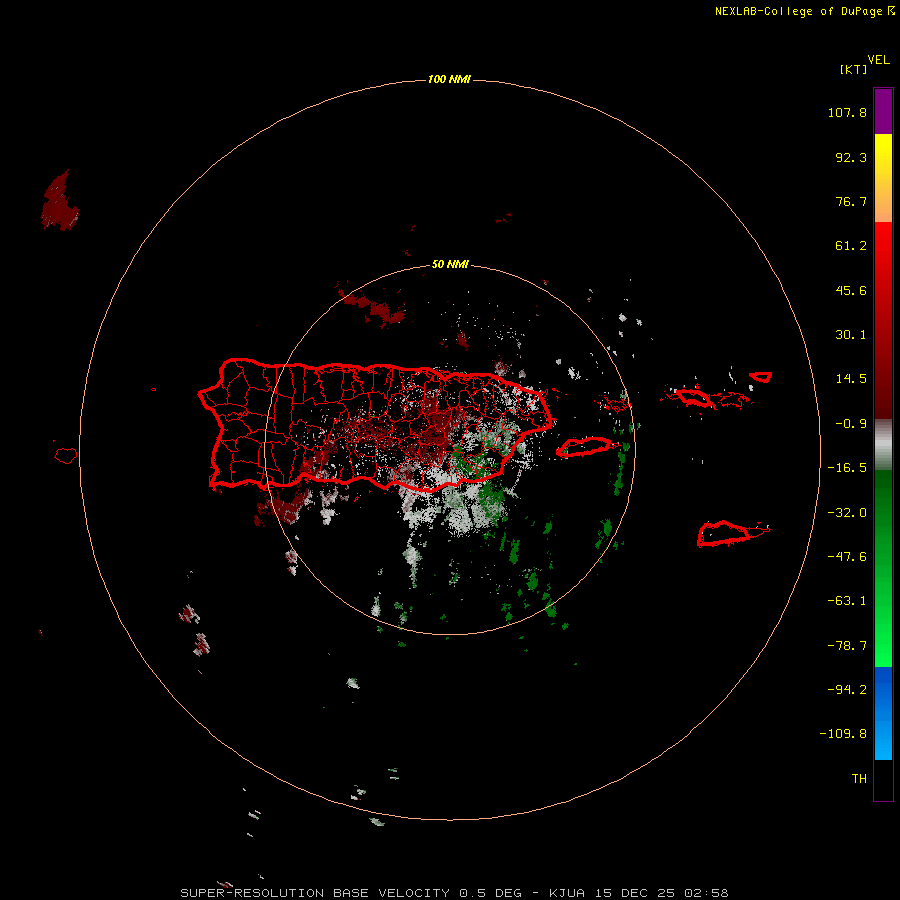Click the [KT] units label
Screen dimensions: 900x900
point(854,69)
